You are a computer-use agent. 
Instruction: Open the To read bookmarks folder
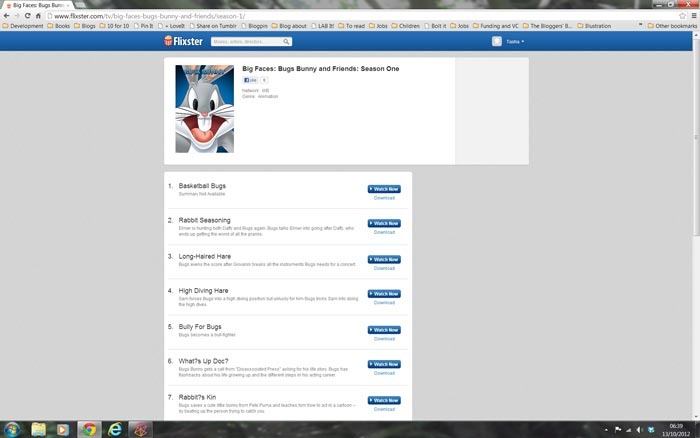pyautogui.click(x=352, y=26)
